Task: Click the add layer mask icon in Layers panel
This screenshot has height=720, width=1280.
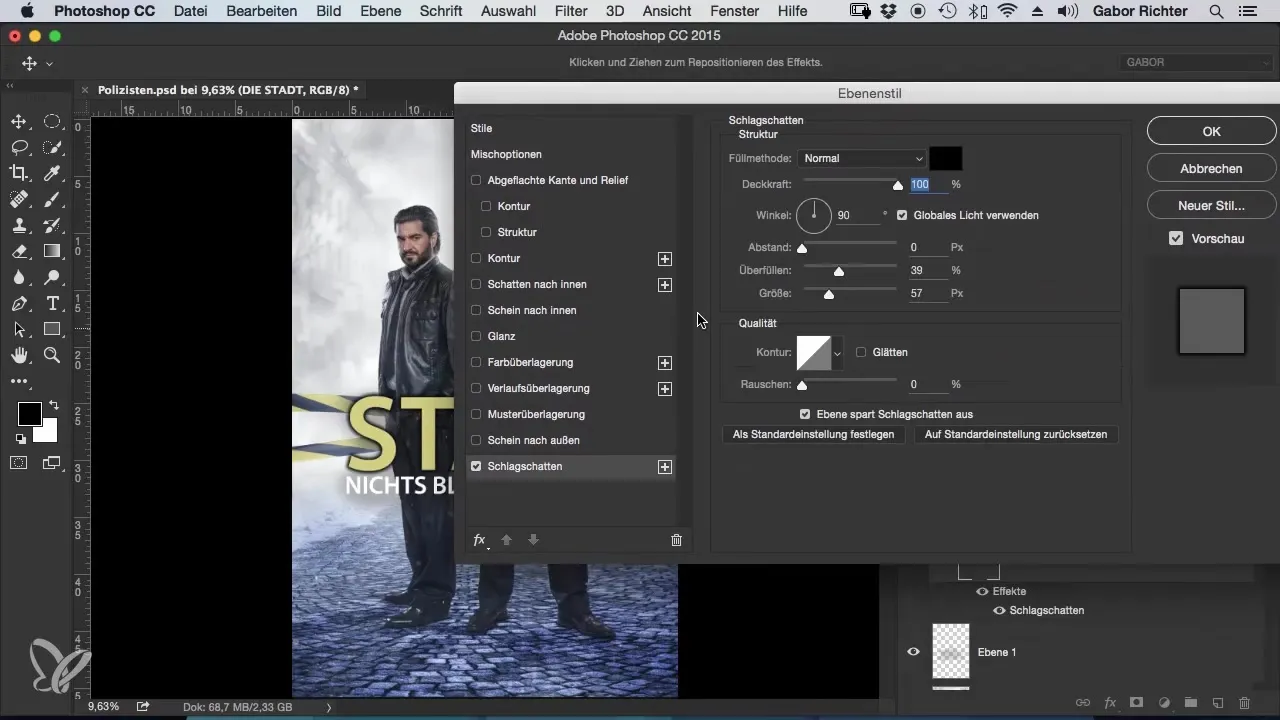Action: [1137, 703]
